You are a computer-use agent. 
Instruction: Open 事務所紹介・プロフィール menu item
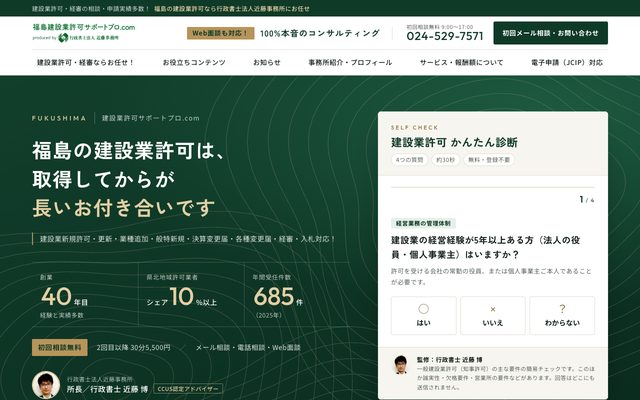pyautogui.click(x=350, y=62)
